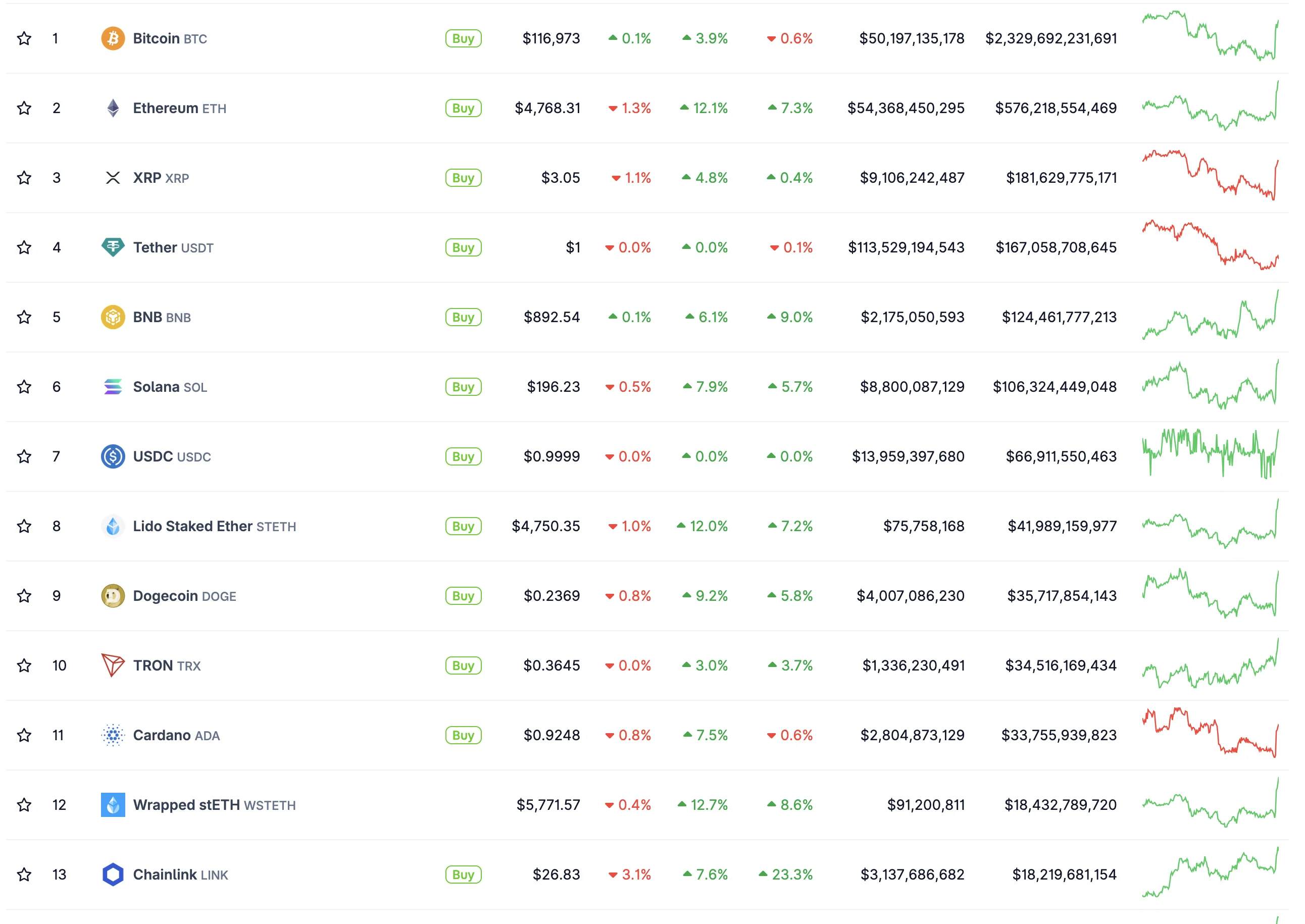This screenshot has height=924, width=1305.
Task: Open the TRON TRX coin link
Action: tap(167, 665)
